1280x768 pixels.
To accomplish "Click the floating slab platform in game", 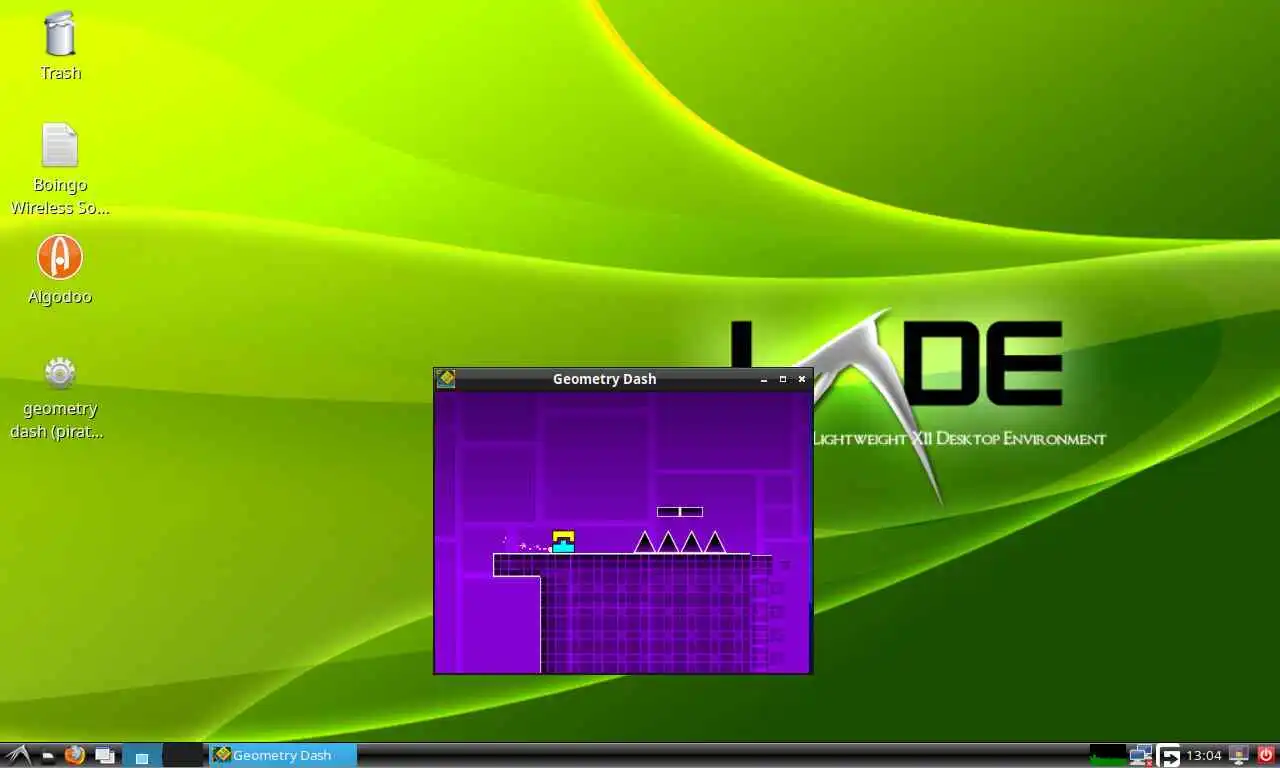I will [x=680, y=512].
